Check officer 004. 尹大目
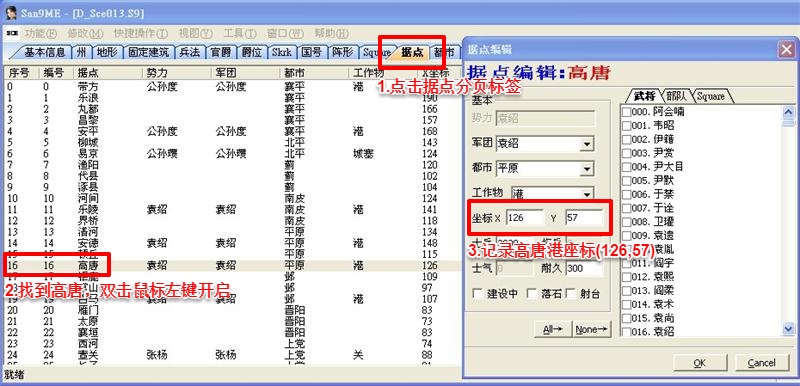Viewport: 800px width, 386px height. pyautogui.click(x=626, y=167)
